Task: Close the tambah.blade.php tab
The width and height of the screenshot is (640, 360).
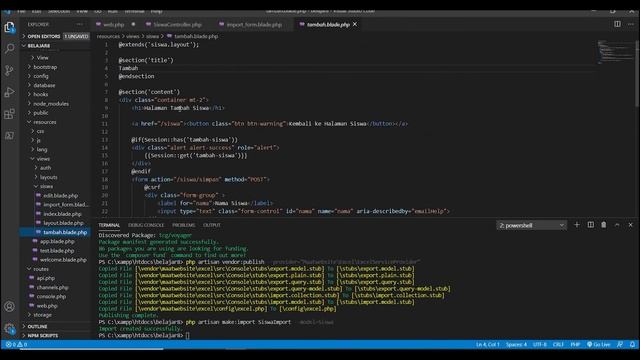Action: (x=355, y=24)
